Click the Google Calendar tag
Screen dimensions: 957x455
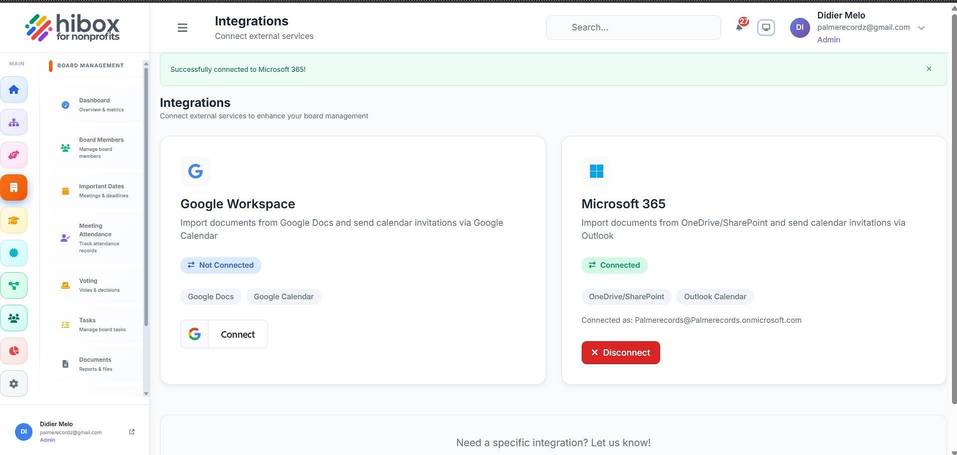pos(284,297)
